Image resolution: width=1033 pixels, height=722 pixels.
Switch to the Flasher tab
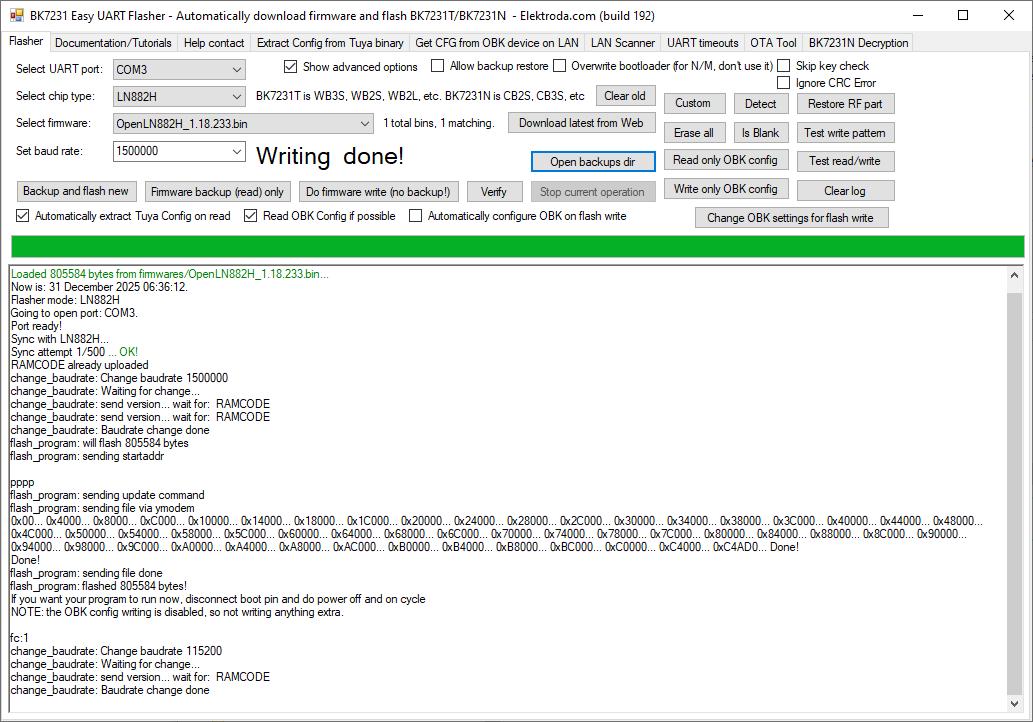click(26, 42)
